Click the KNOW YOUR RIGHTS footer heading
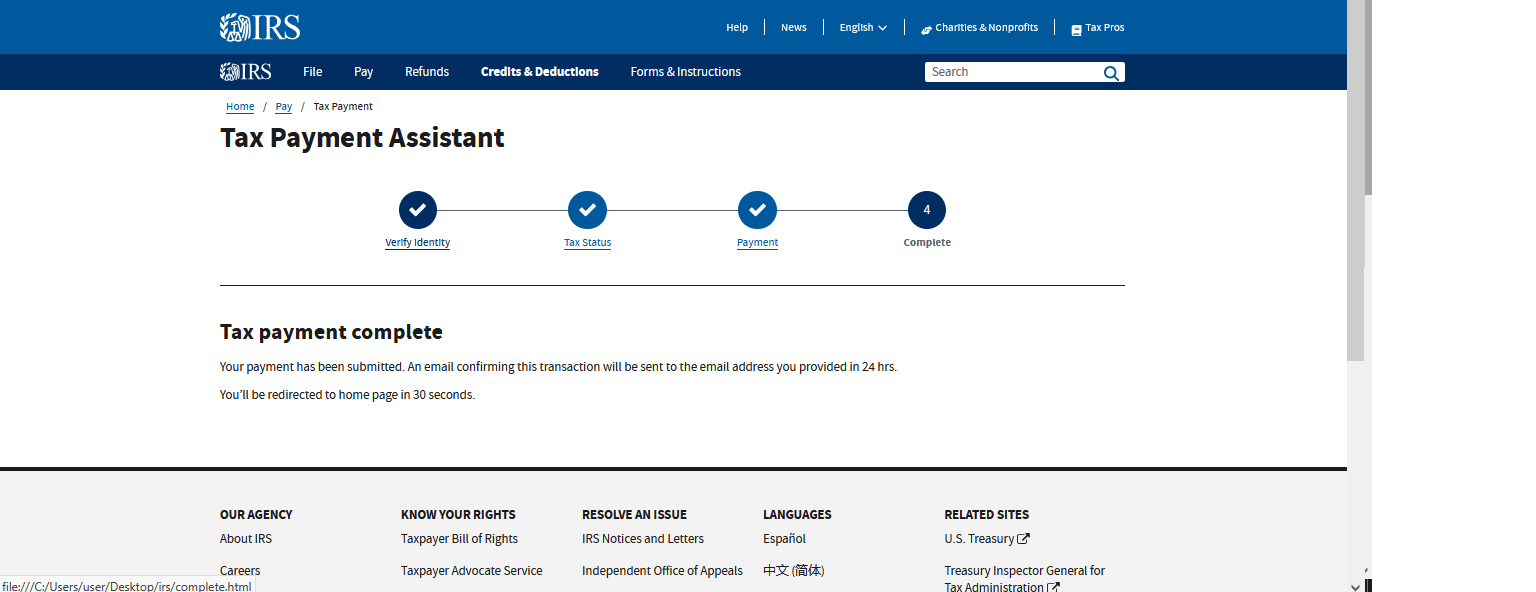 point(458,515)
